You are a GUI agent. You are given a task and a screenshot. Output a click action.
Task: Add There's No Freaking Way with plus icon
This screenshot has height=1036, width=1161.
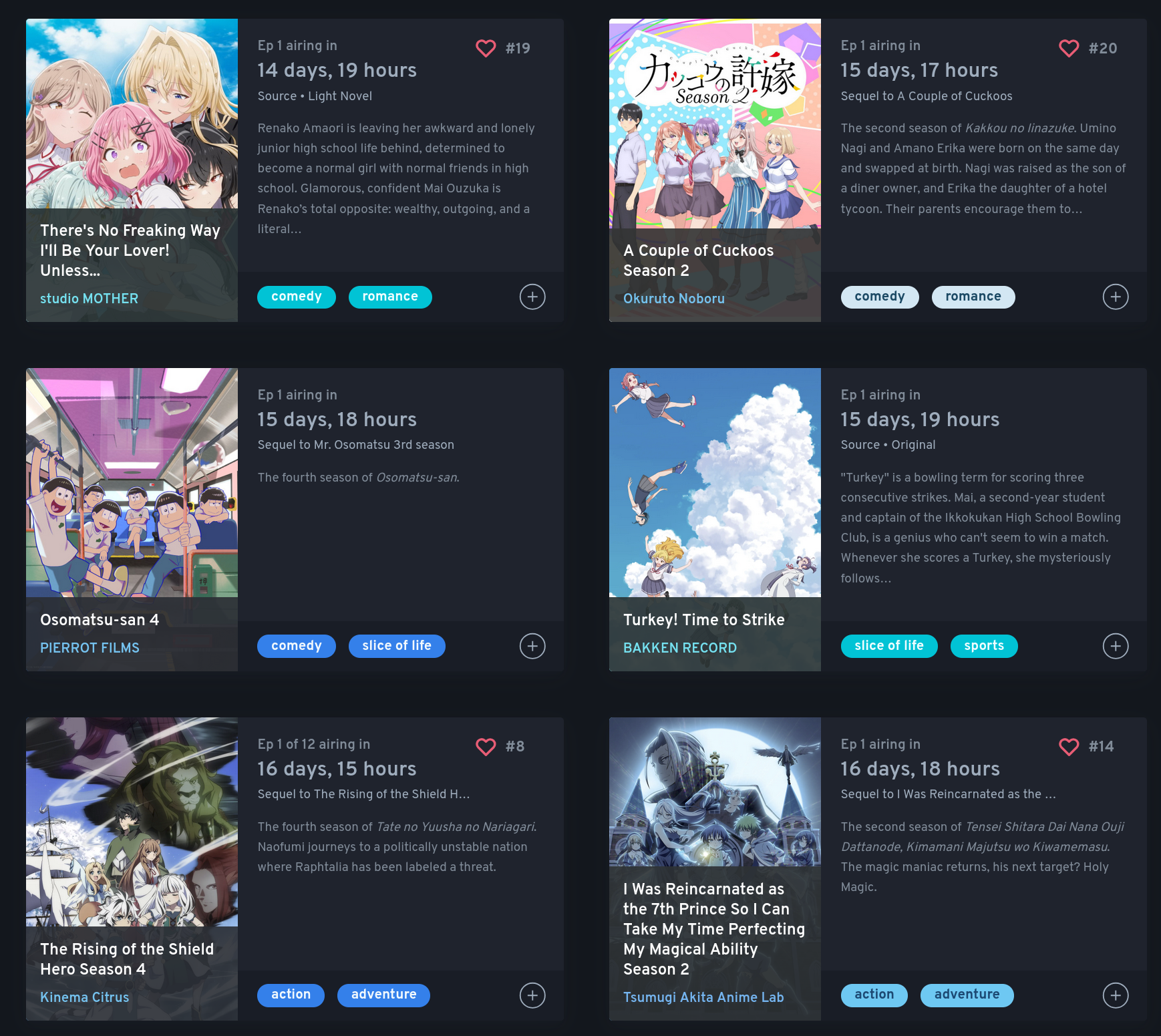tap(532, 297)
